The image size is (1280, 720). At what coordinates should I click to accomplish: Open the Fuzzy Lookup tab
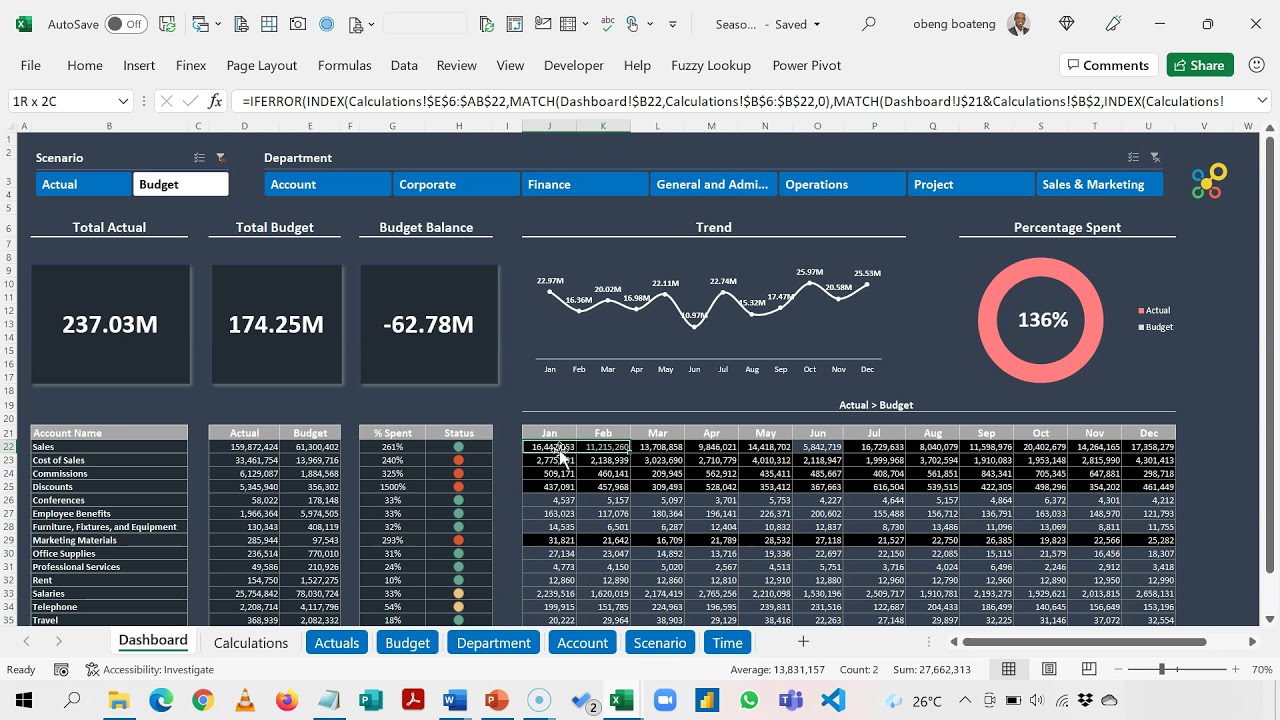(711, 65)
